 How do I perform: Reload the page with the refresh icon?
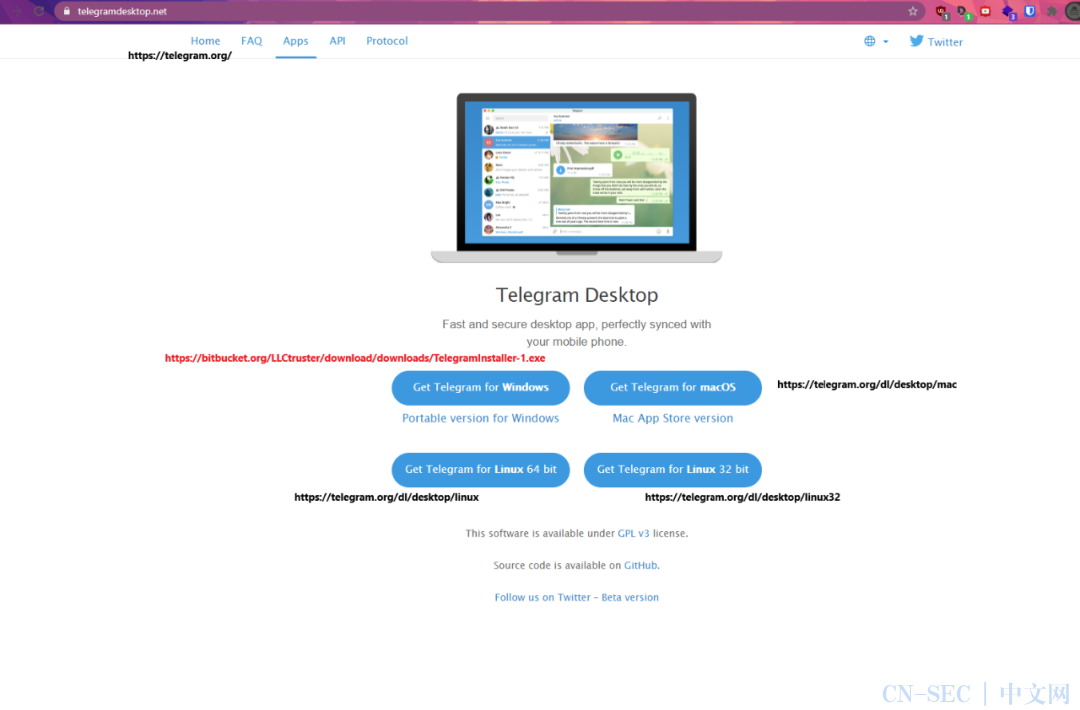(x=39, y=11)
